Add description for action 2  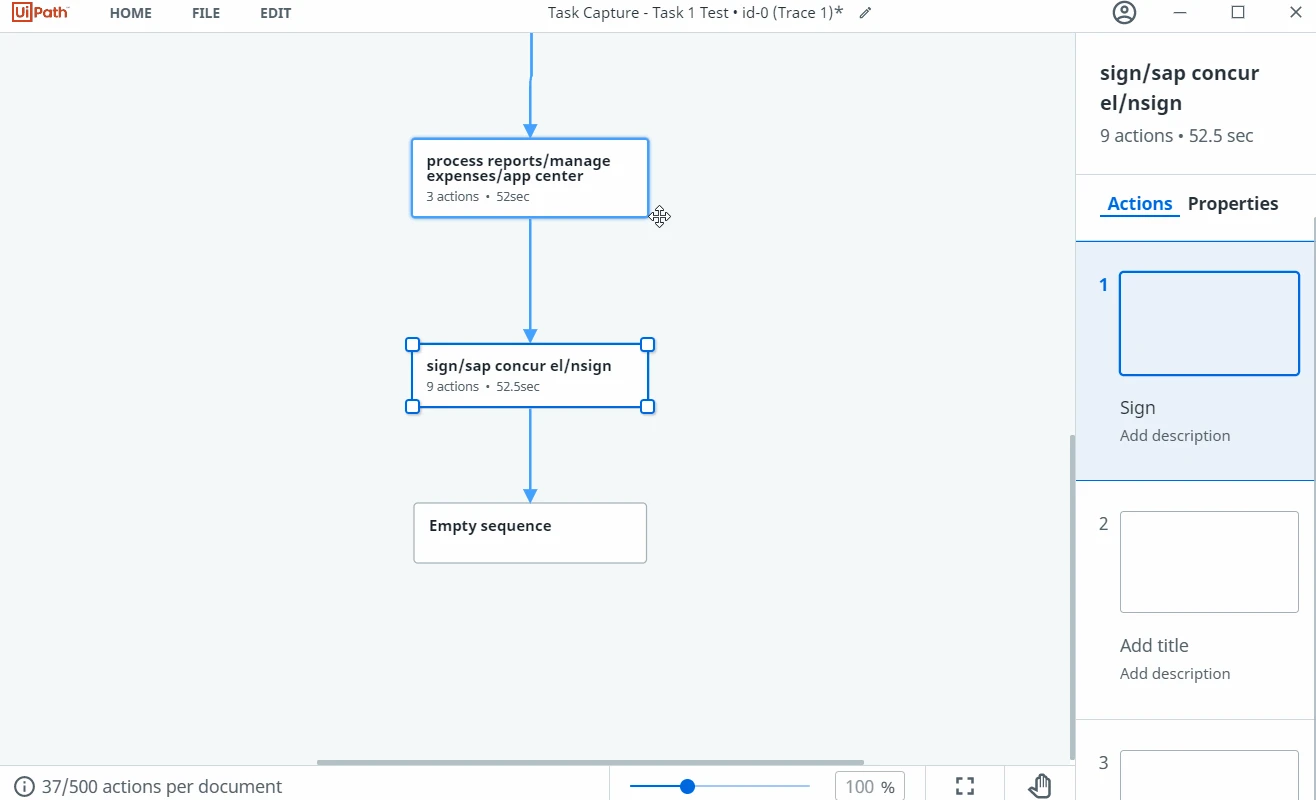1175,674
